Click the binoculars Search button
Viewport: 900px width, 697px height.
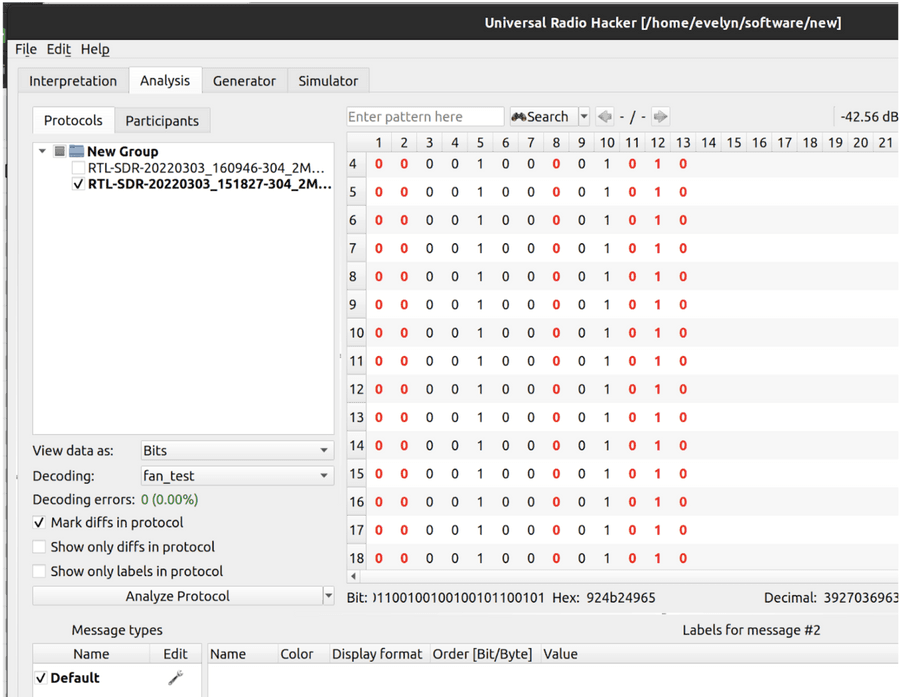(540, 117)
